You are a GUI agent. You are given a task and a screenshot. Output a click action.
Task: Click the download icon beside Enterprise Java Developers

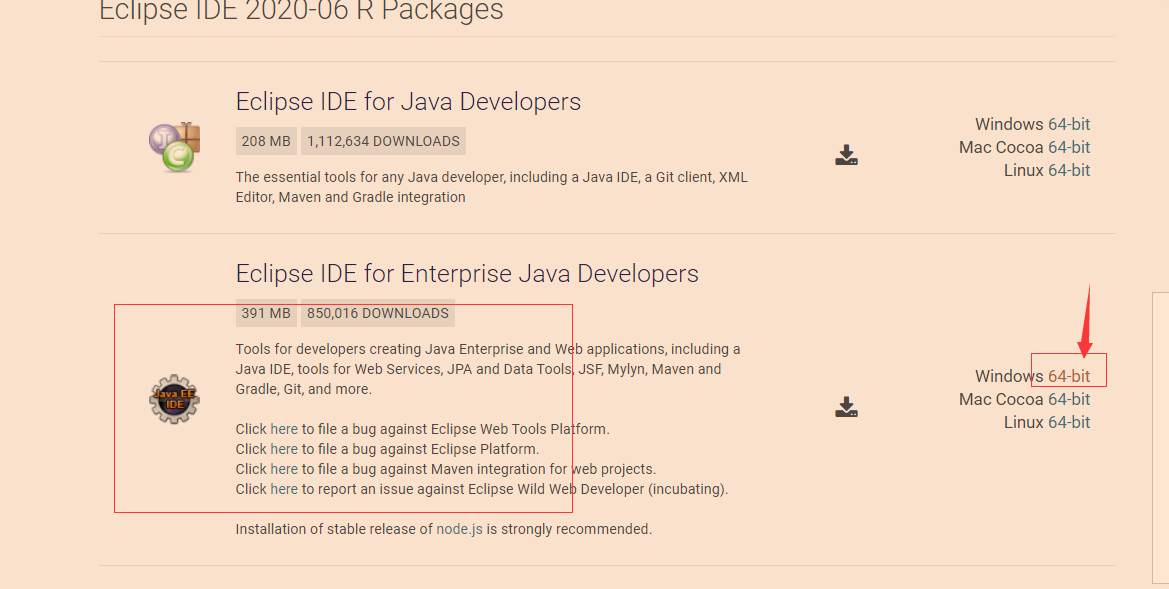pyautogui.click(x=846, y=406)
